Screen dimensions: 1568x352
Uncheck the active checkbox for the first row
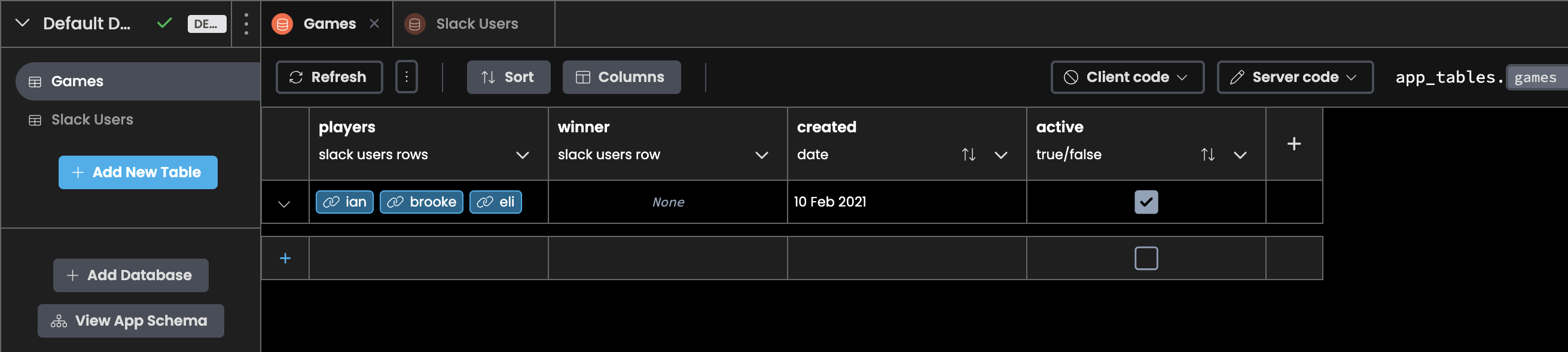coord(1146,202)
